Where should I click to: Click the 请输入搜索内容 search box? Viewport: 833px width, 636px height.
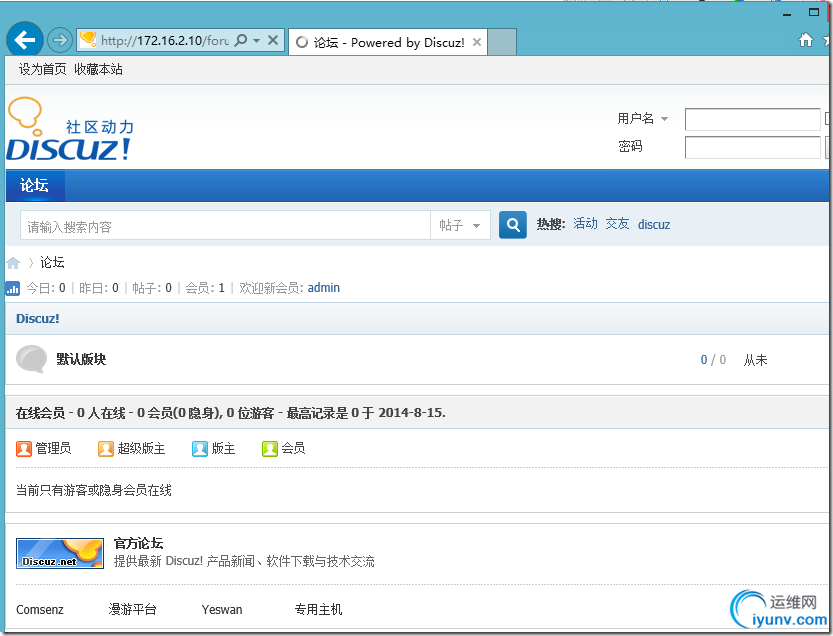click(225, 226)
